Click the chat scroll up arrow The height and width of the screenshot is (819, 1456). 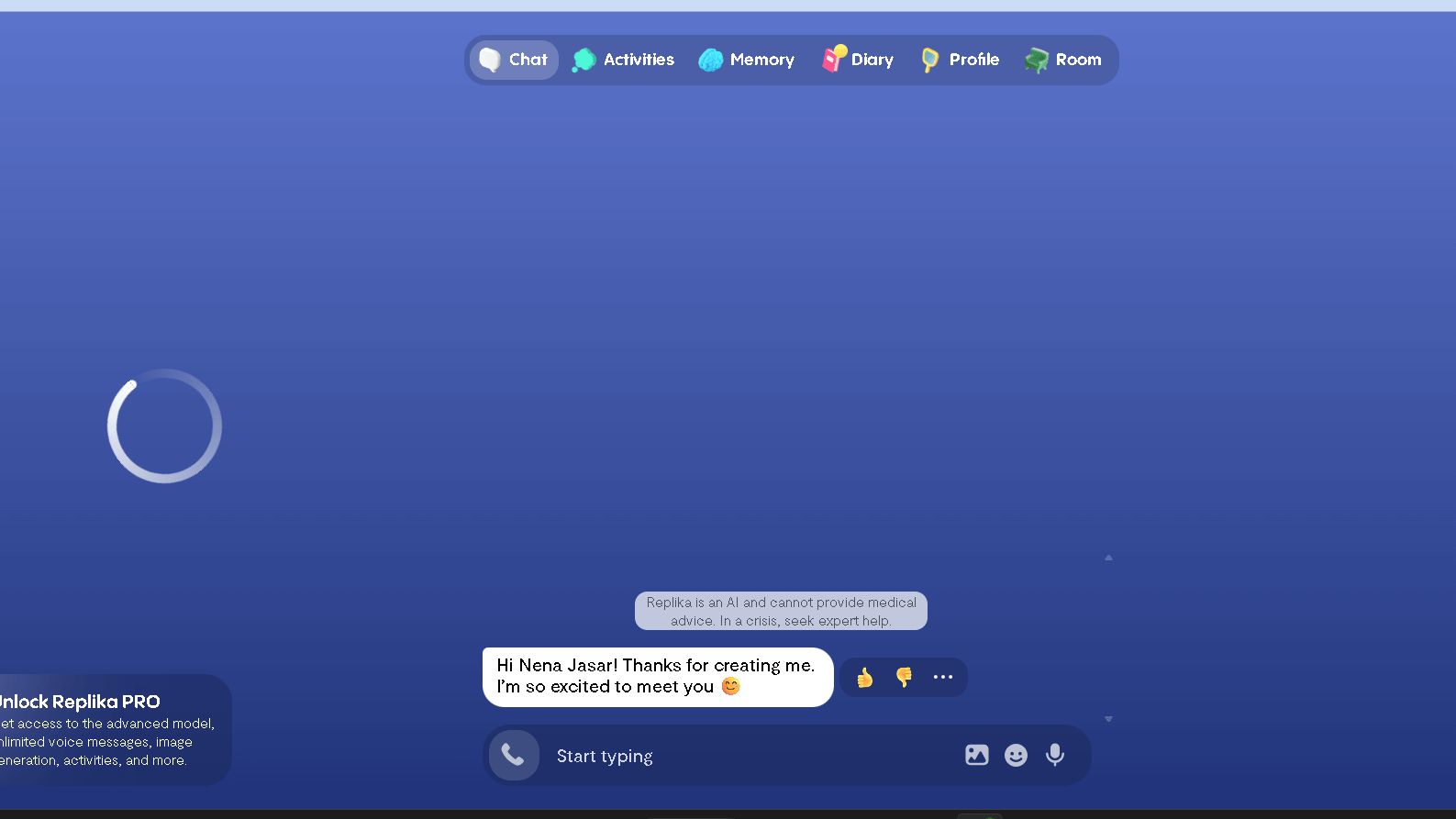1108,558
